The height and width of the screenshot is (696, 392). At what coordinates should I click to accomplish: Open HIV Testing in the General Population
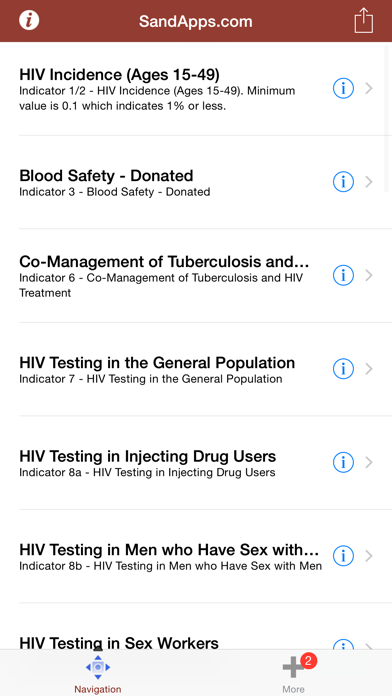(x=196, y=369)
